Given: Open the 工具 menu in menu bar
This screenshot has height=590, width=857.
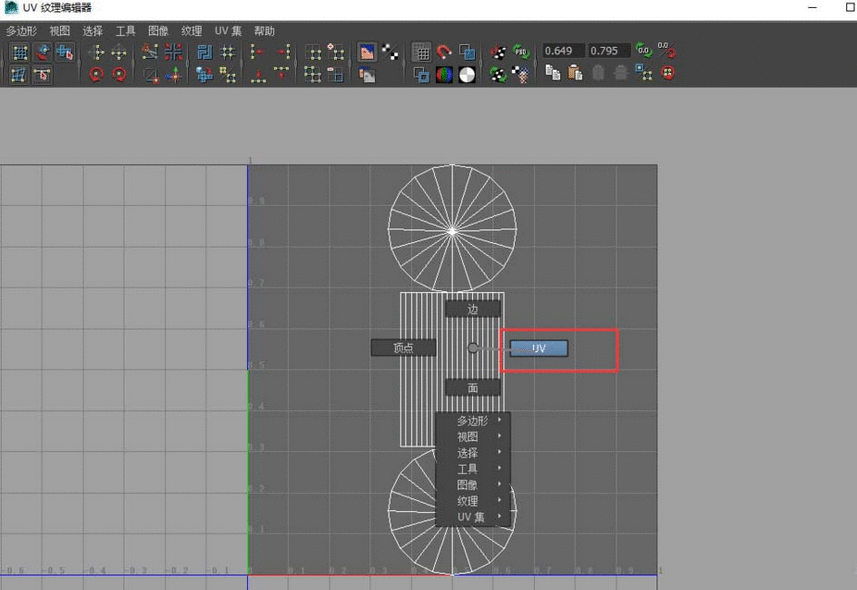Looking at the screenshot, I should [125, 31].
